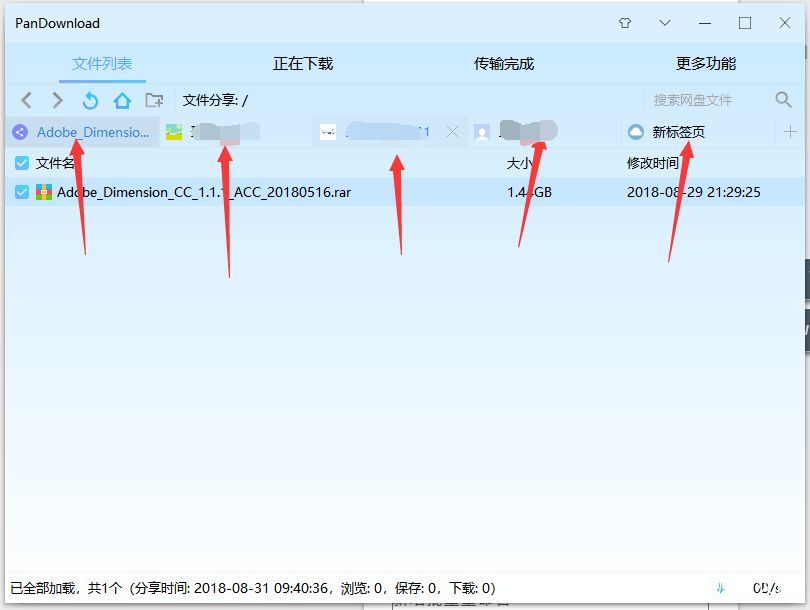810x610 pixels.
Task: Close the PanDownload window
Action: point(785,23)
